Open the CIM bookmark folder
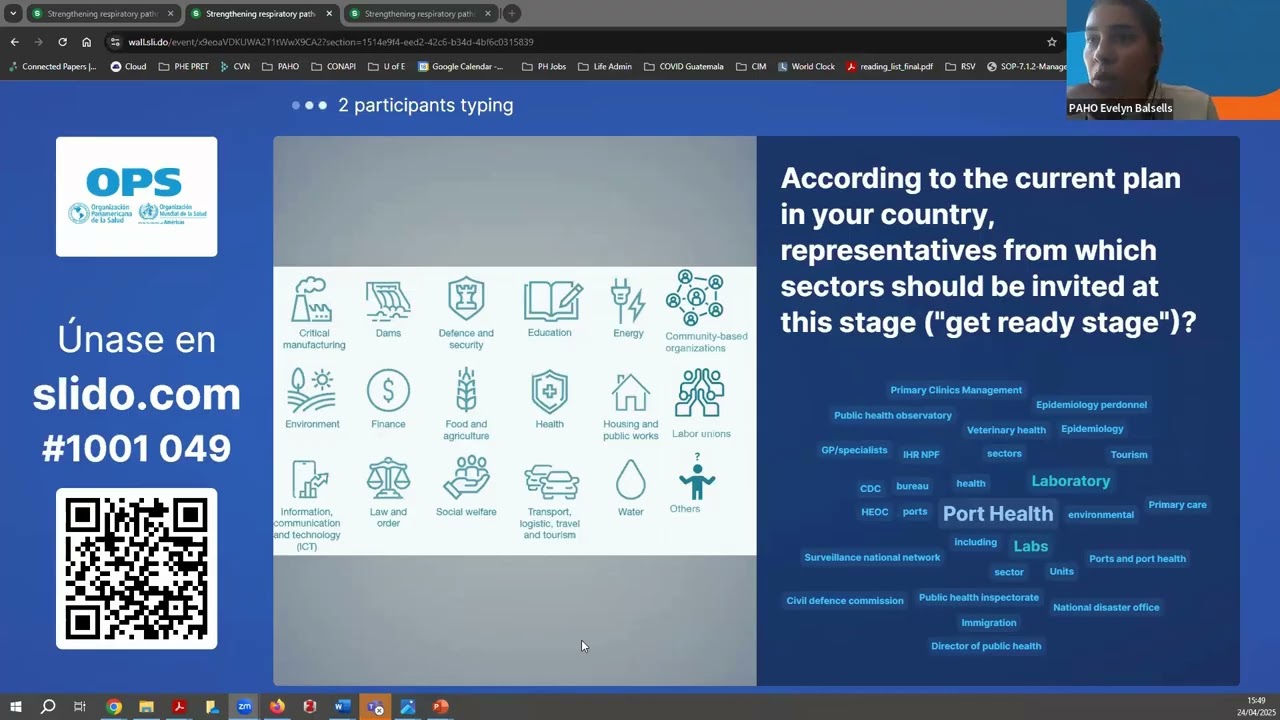 pyautogui.click(x=751, y=67)
